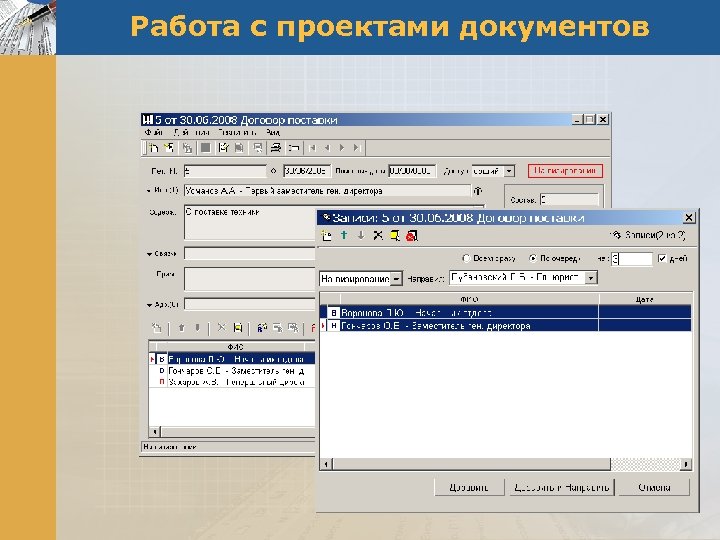Click the person icon right of the Усманов А.А. field
Screen dimensions: 720x540
point(478,191)
